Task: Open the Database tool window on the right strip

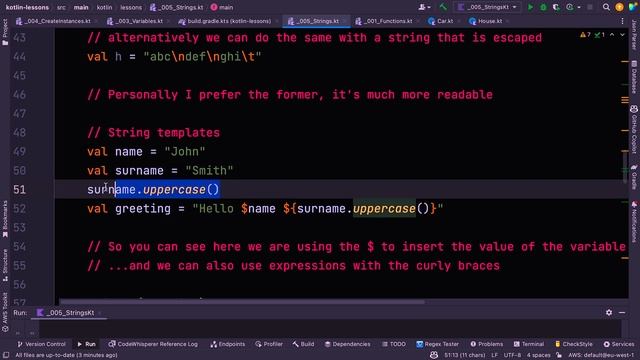Action: coord(634,77)
